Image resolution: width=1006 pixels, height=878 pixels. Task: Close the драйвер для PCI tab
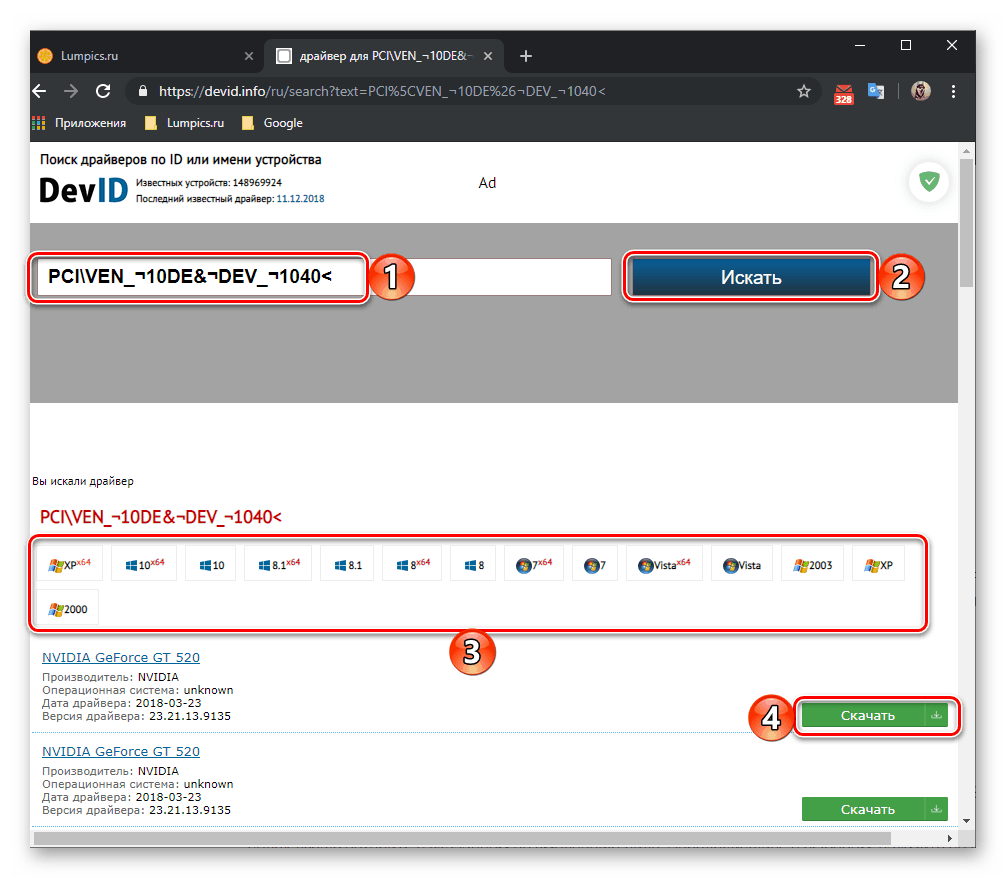click(x=488, y=56)
